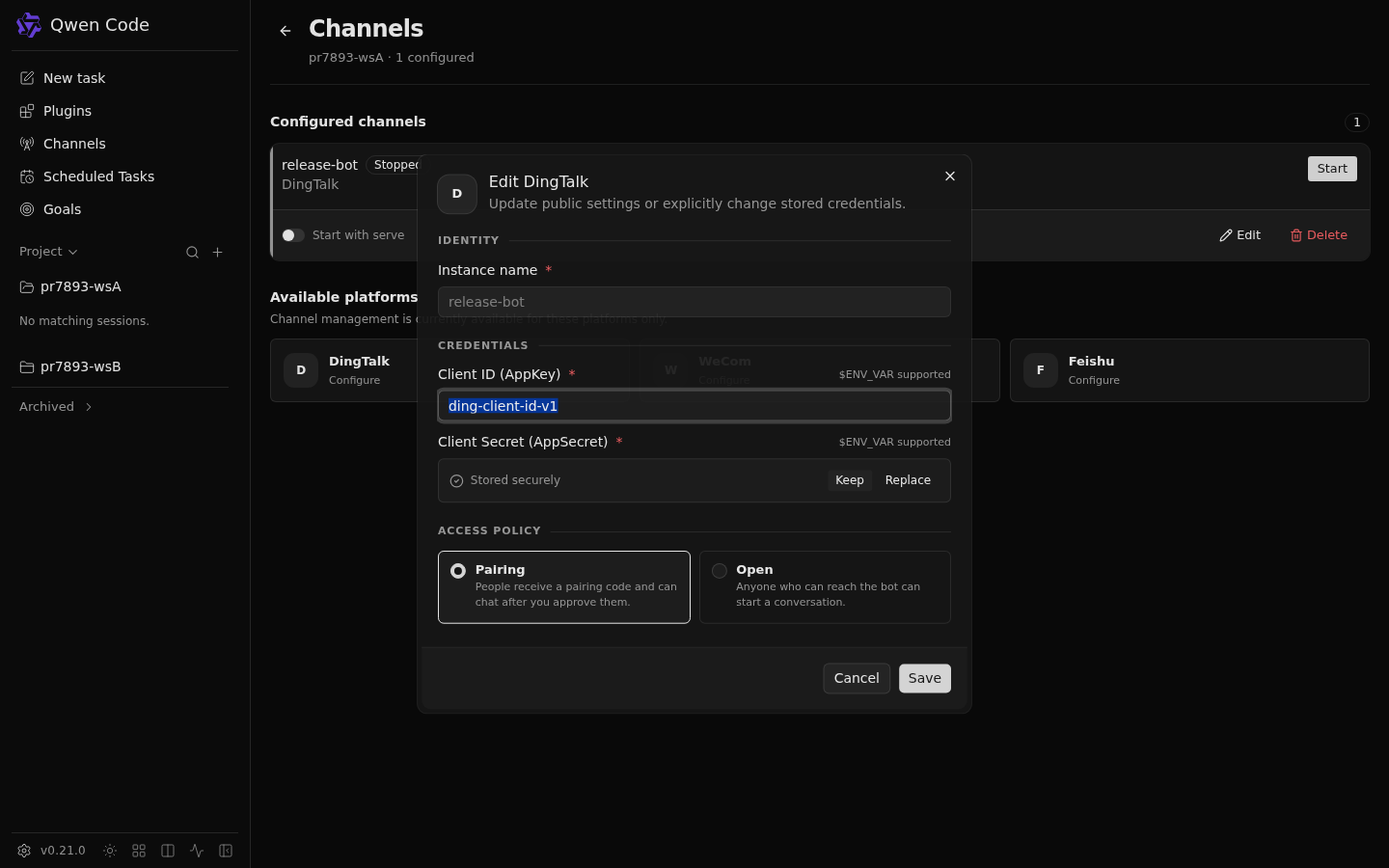Click the activity pulse icon

pyautogui.click(x=197, y=851)
